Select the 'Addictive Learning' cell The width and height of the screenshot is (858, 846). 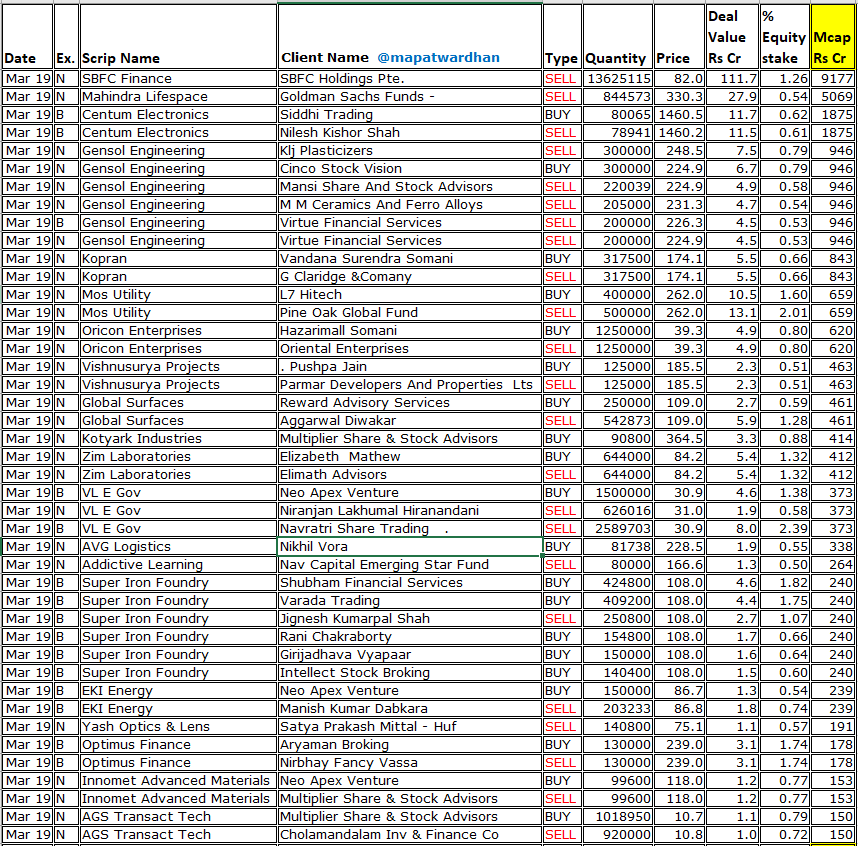(178, 565)
